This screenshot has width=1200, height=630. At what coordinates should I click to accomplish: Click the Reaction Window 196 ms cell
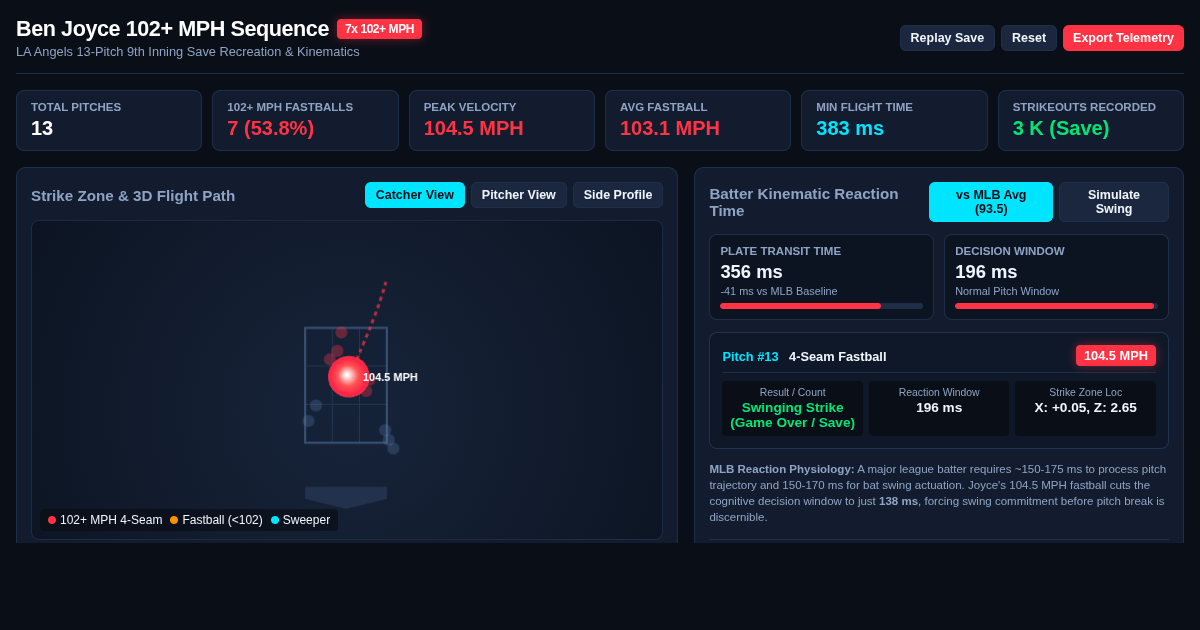tap(939, 408)
